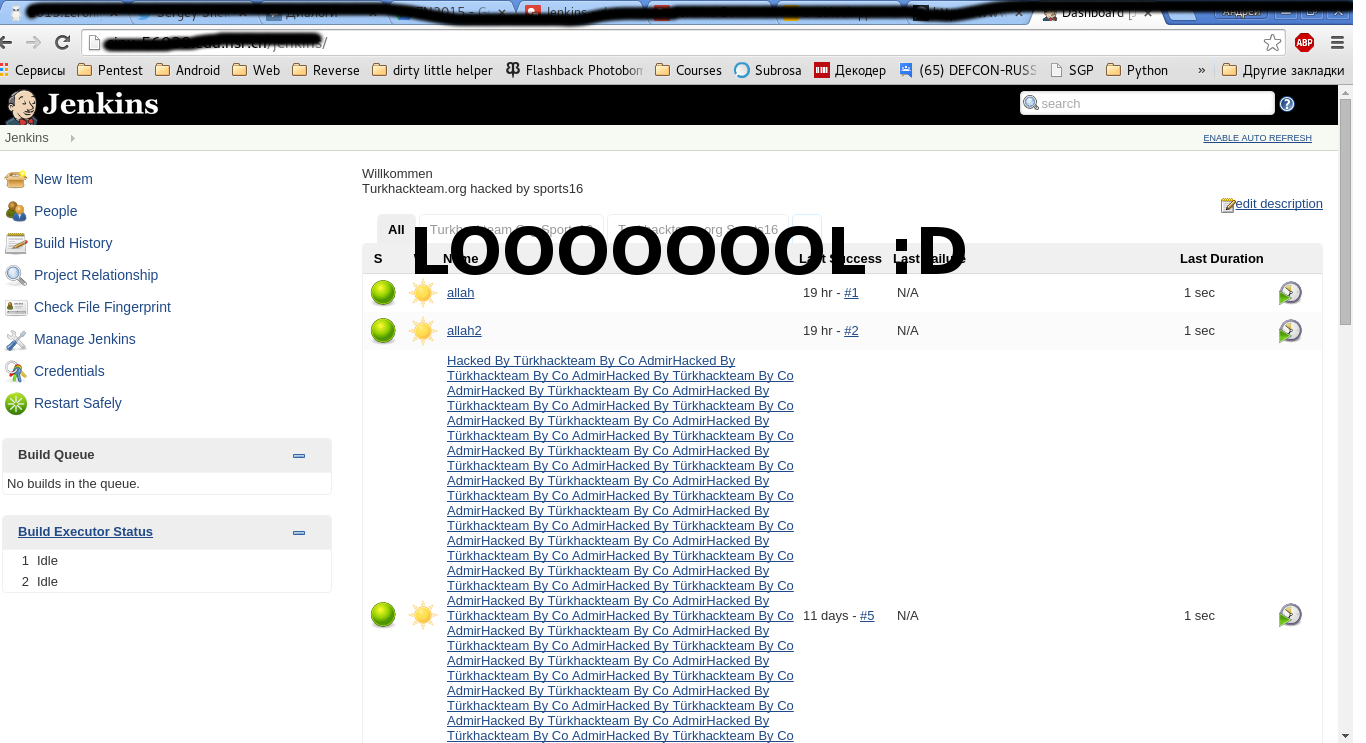Click the Restart Safely green icon
The height and width of the screenshot is (743, 1366).
[16, 403]
